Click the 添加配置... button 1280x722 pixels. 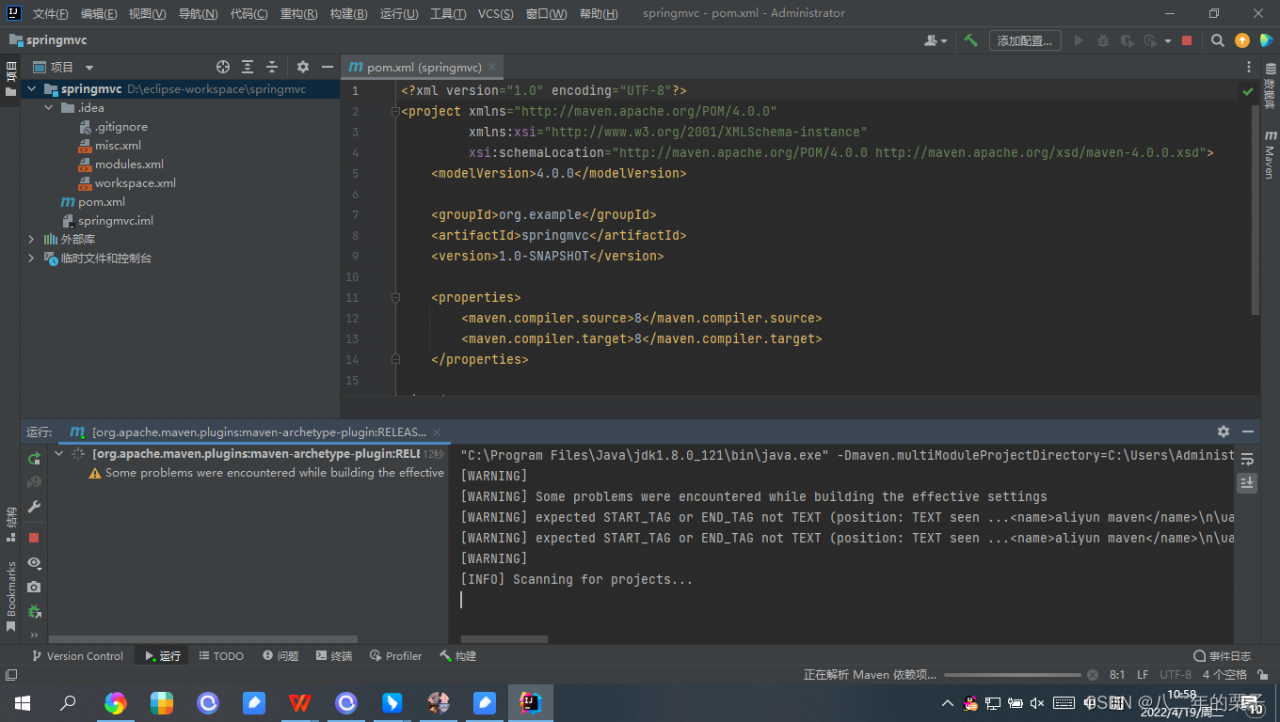1025,41
